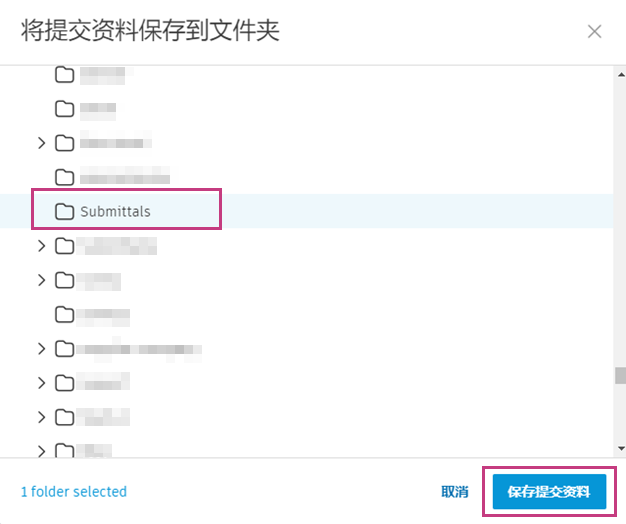The image size is (626, 524).
Task: Click the "1 folder selected" status text
Action: point(74,492)
